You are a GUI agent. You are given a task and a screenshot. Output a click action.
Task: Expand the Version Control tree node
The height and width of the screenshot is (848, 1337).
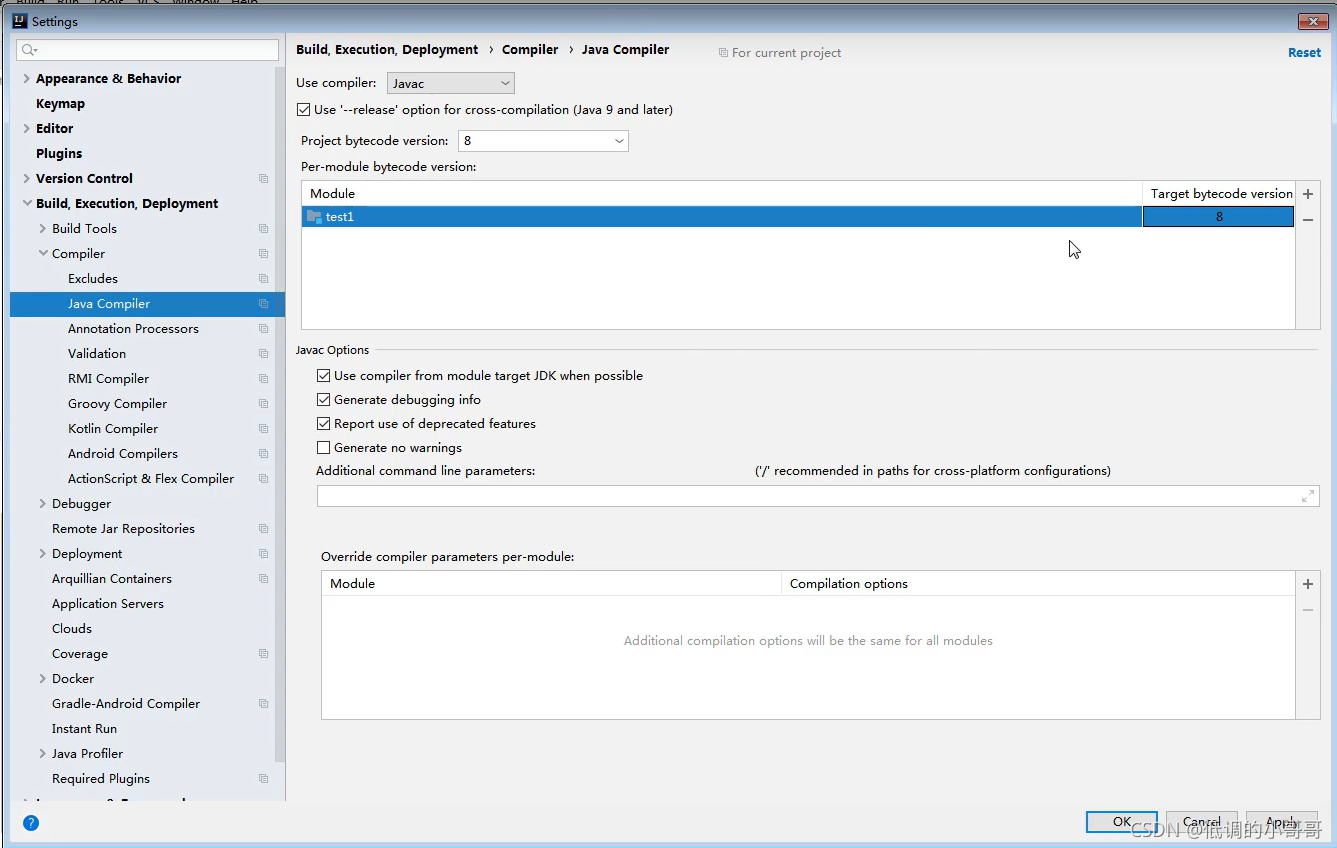pyautogui.click(x=27, y=179)
